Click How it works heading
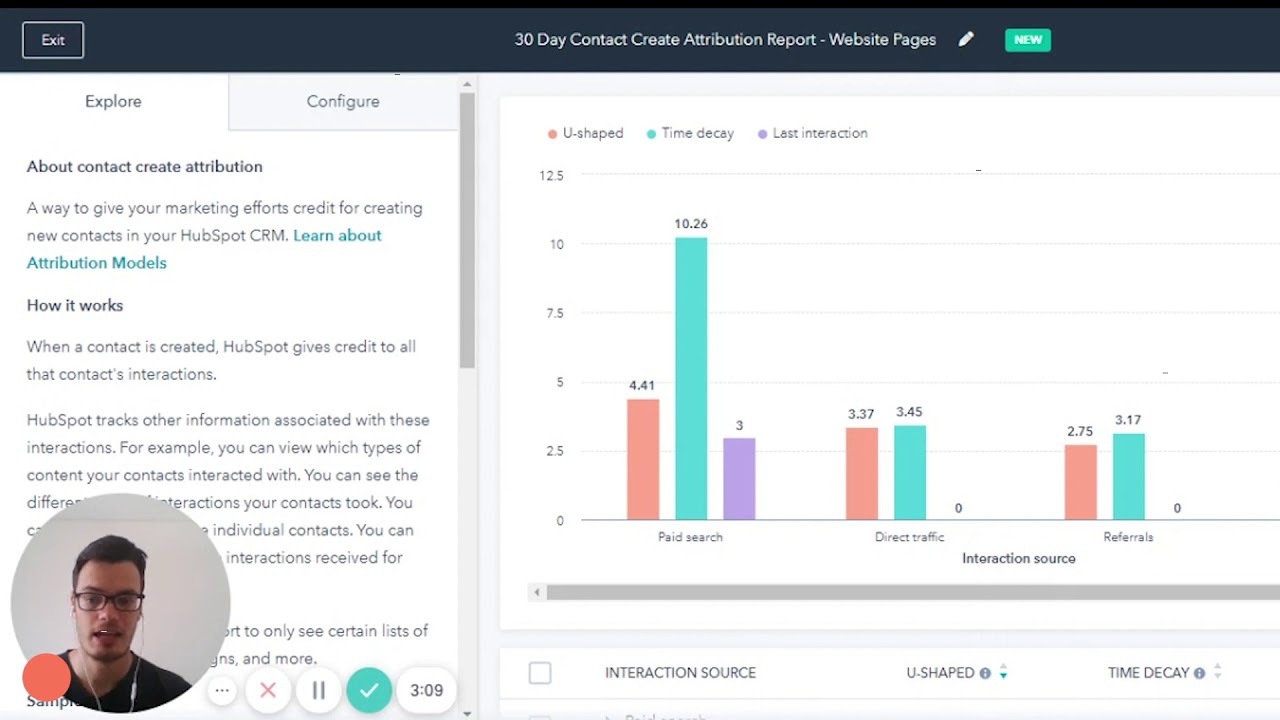Image resolution: width=1280 pixels, height=720 pixels. [x=75, y=306]
